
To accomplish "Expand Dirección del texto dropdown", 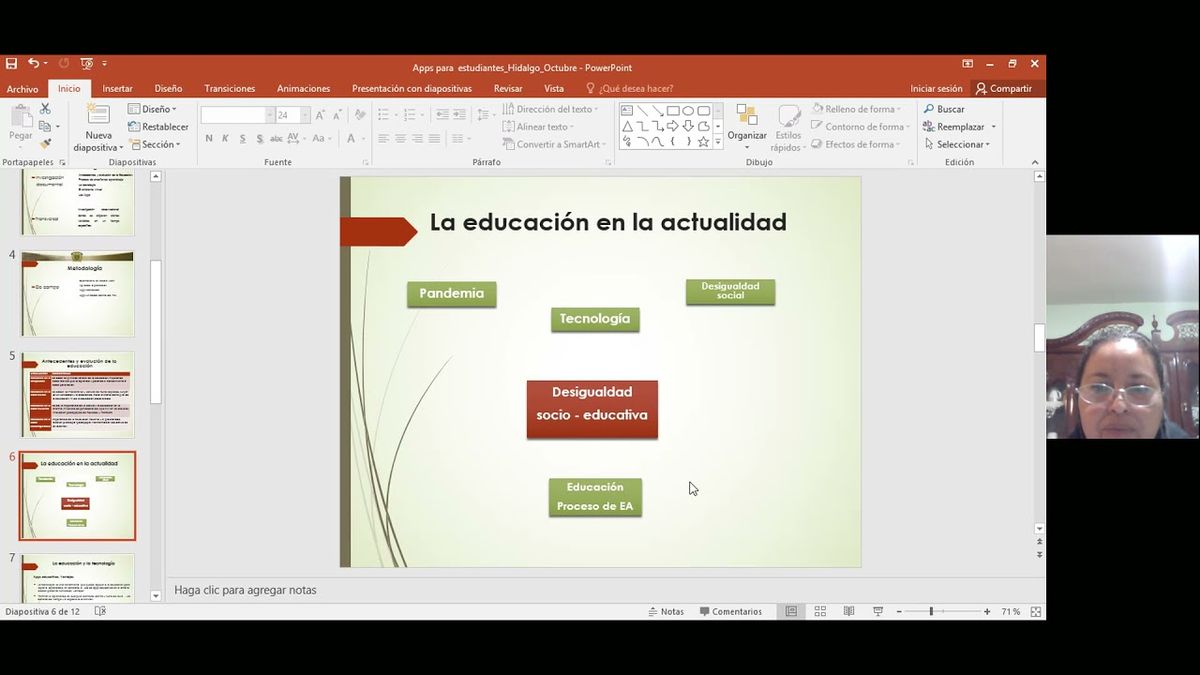I will [x=551, y=109].
